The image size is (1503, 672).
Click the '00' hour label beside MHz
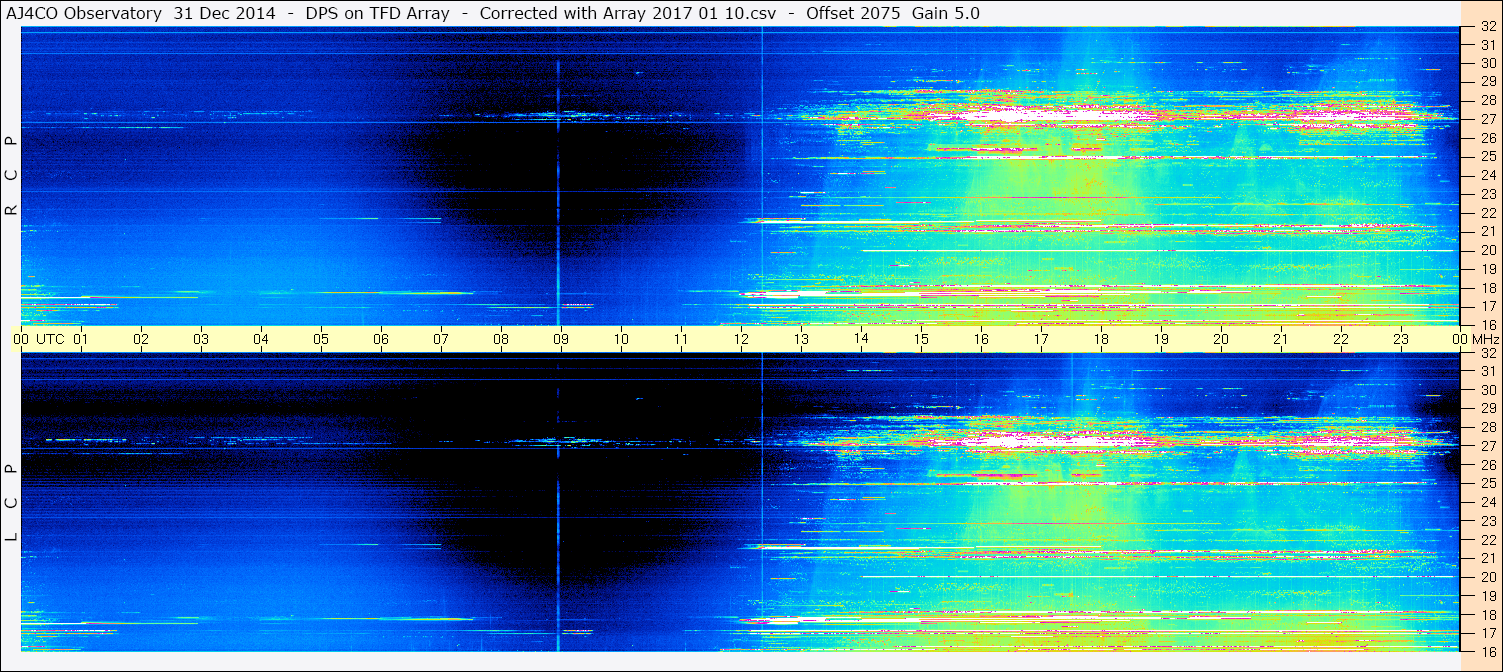tap(1460, 339)
